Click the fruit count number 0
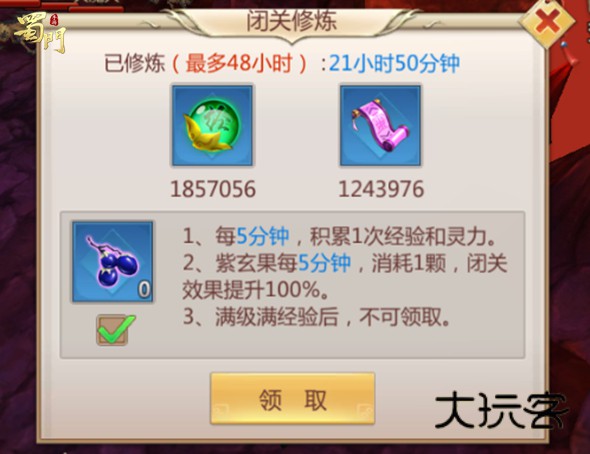 pos(144,289)
